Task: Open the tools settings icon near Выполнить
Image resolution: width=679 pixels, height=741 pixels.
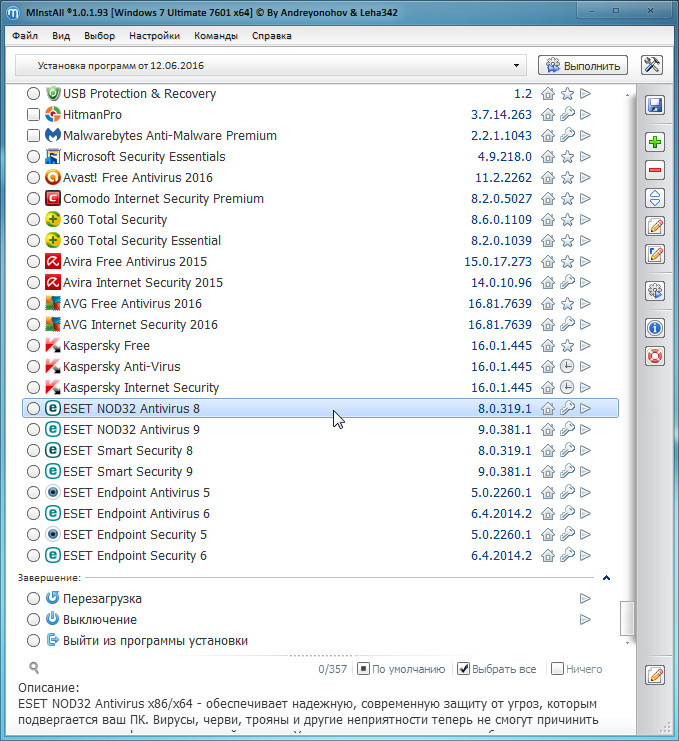Action: [x=652, y=65]
